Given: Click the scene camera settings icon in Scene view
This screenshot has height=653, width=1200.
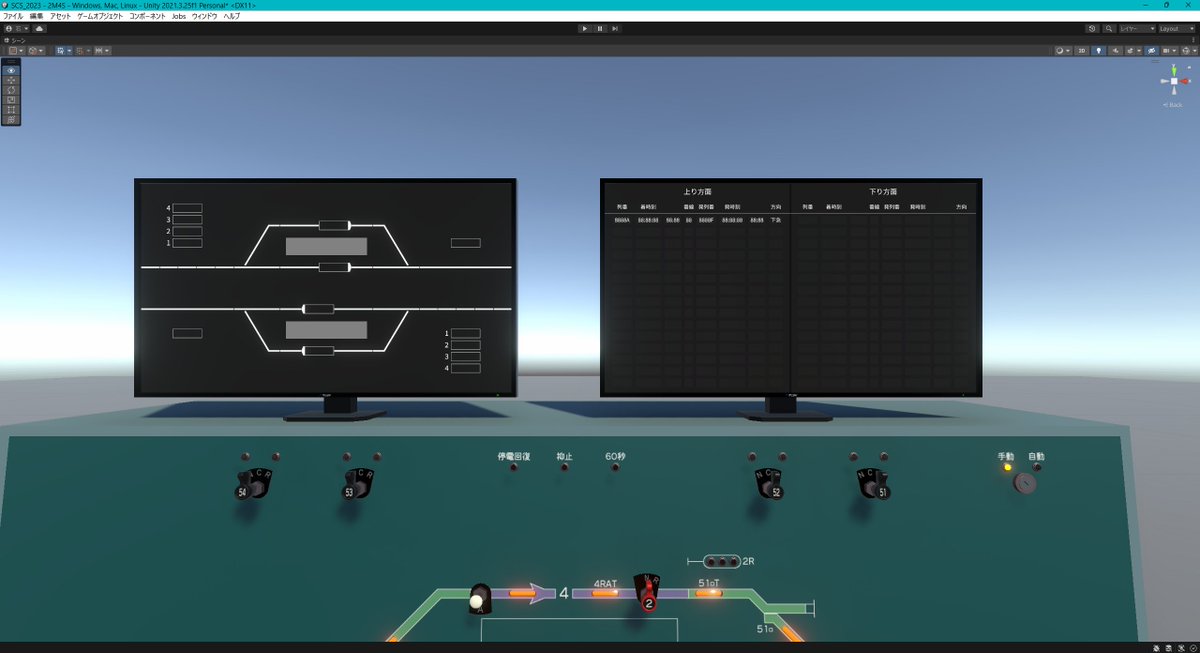Looking at the screenshot, I should [1166, 50].
